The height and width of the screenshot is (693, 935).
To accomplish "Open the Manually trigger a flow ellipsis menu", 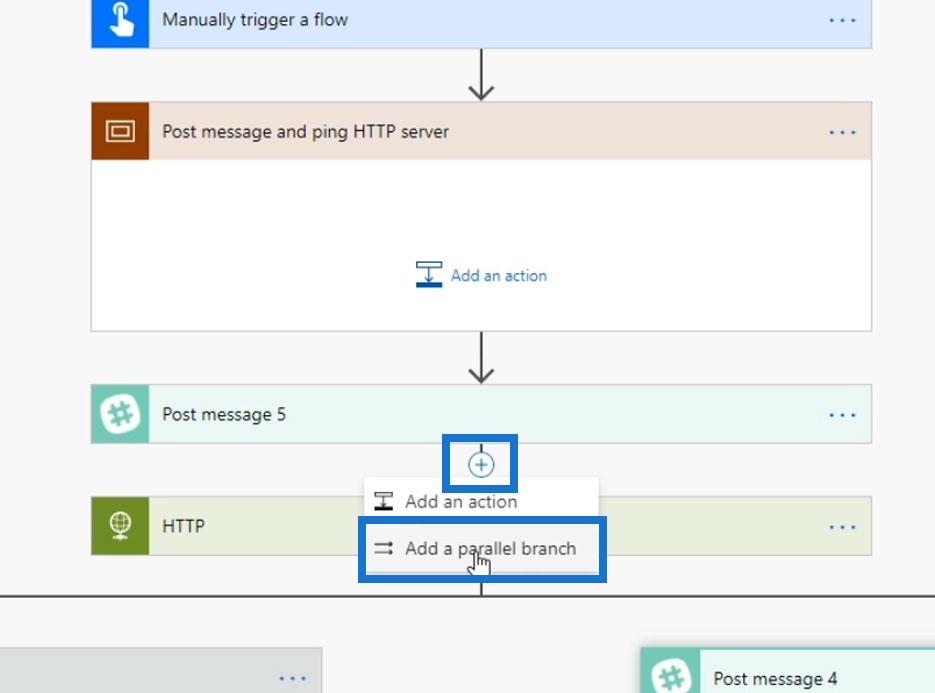I will tap(842, 20).
